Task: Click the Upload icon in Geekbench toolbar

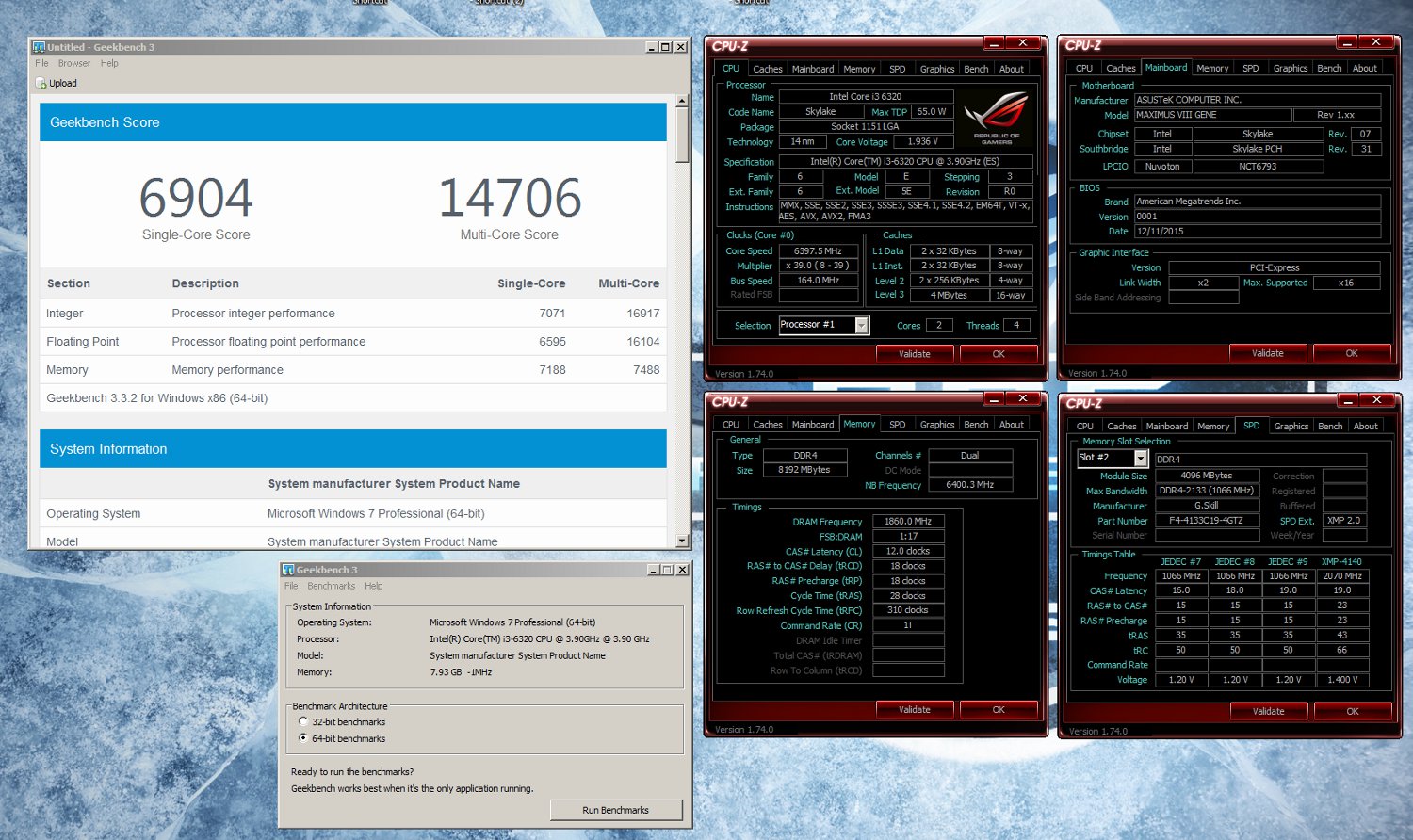Action: point(41,83)
